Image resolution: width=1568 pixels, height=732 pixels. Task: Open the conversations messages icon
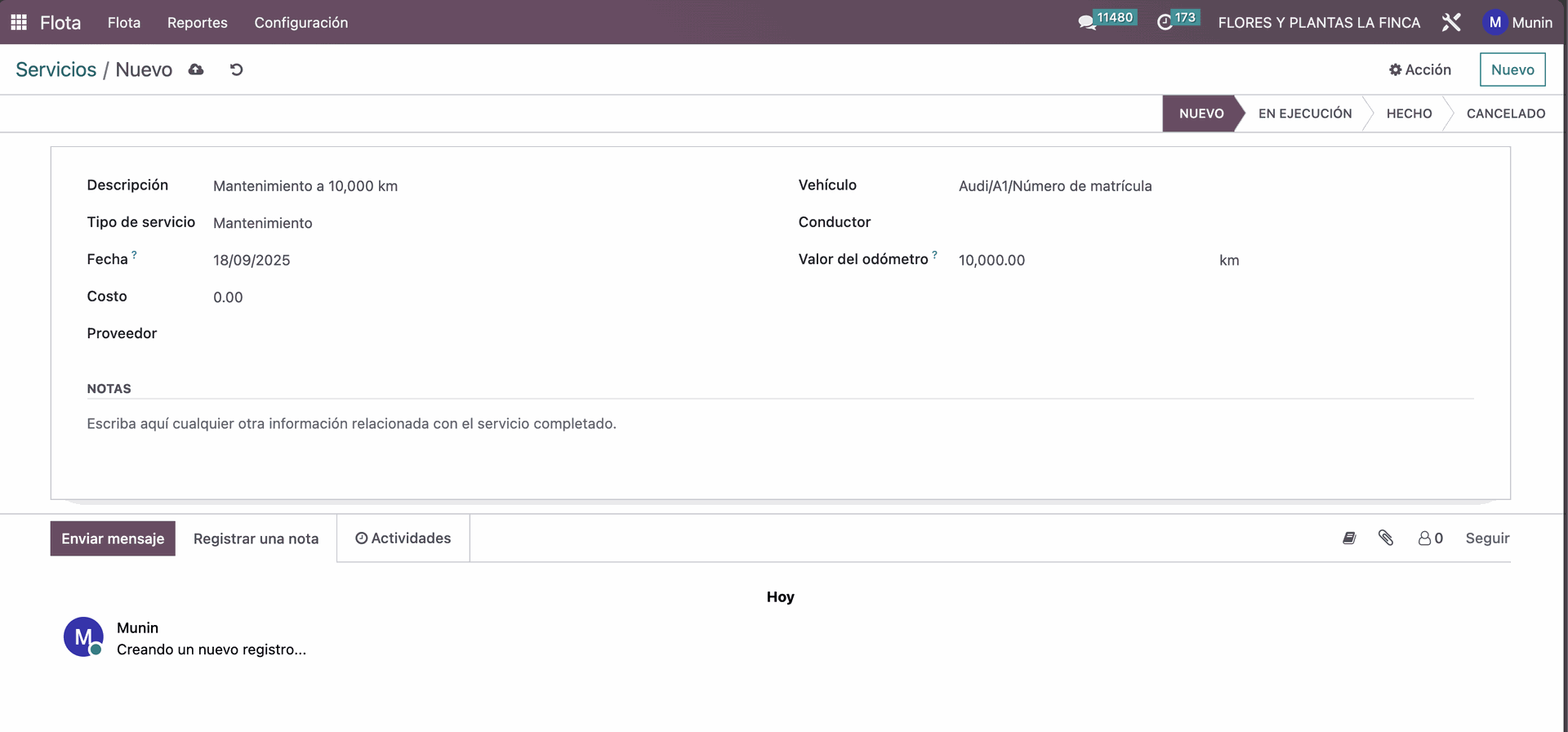pos(1087,23)
